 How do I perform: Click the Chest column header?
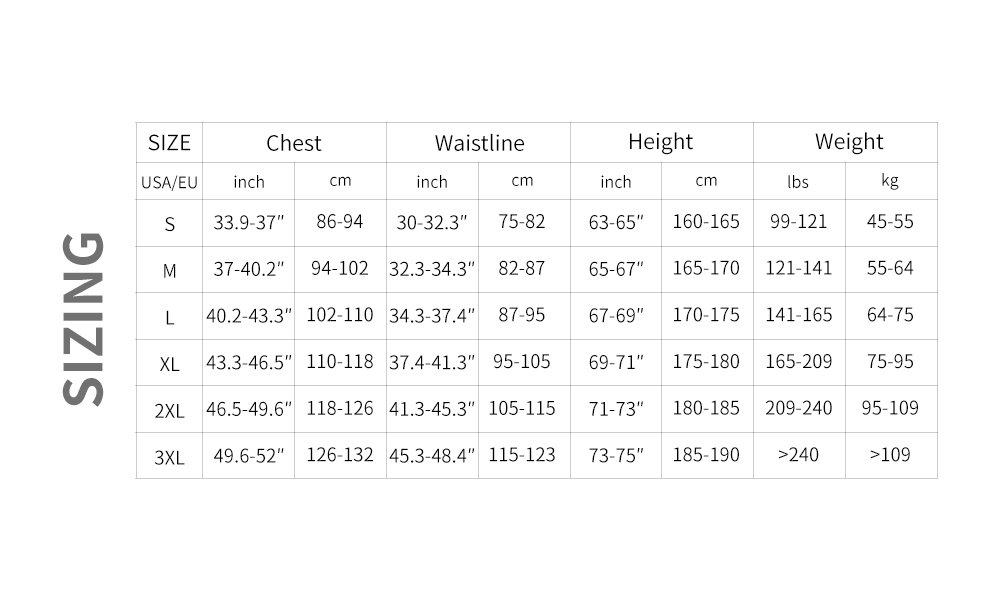point(294,143)
